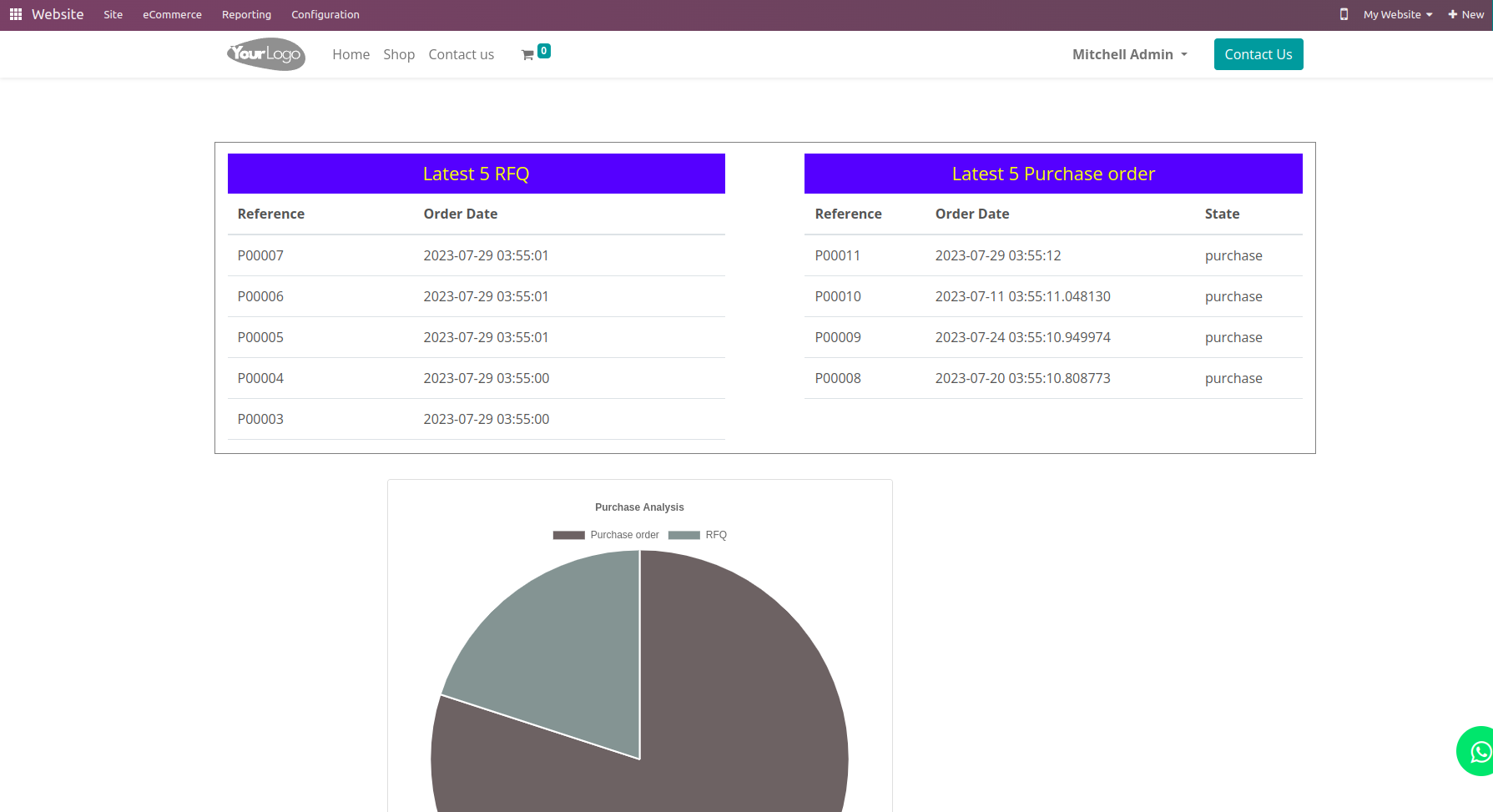Viewport: 1493px width, 812px height.
Task: Open the Configuration menu
Action: (325, 14)
